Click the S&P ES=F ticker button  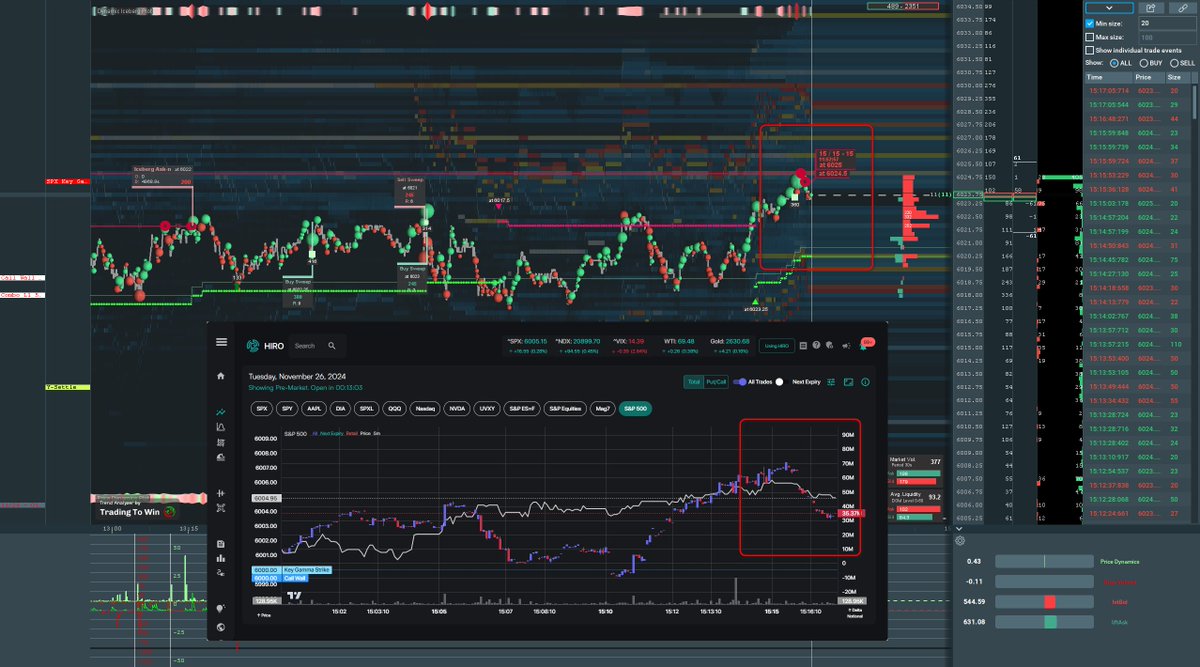tap(523, 409)
